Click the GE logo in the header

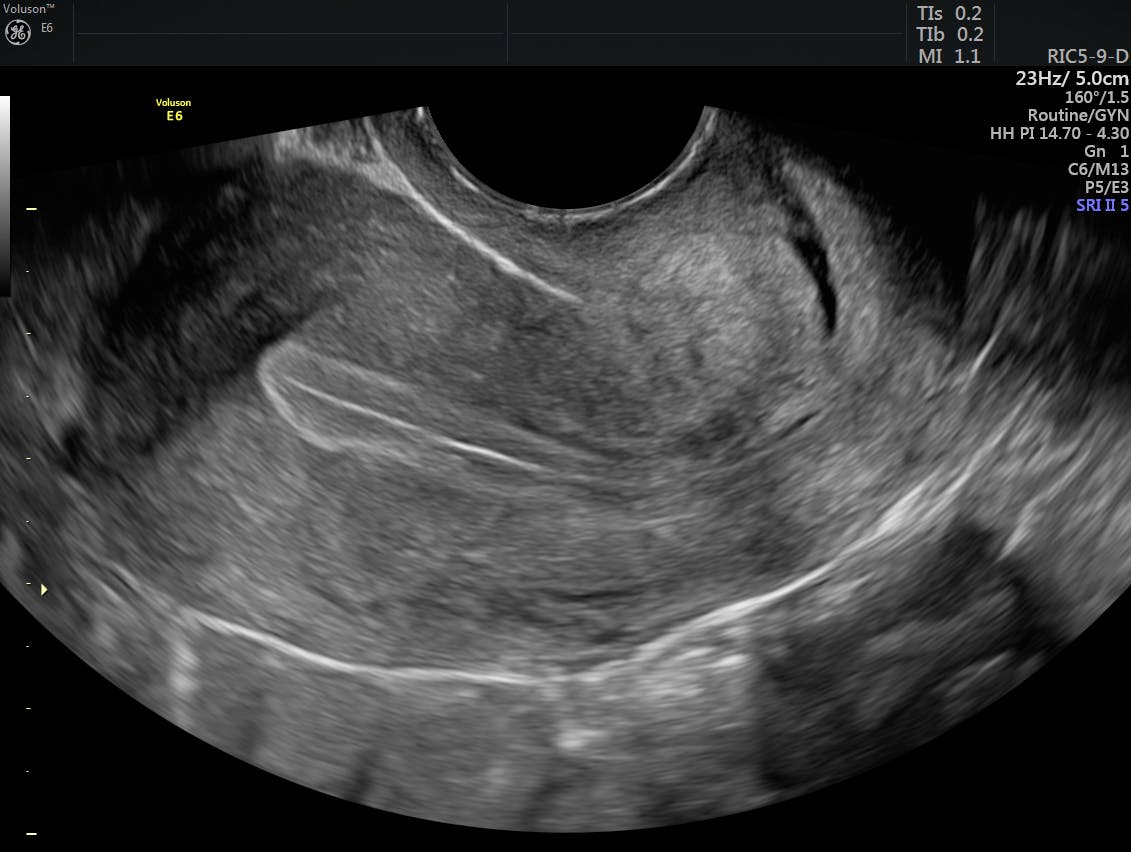18,33
